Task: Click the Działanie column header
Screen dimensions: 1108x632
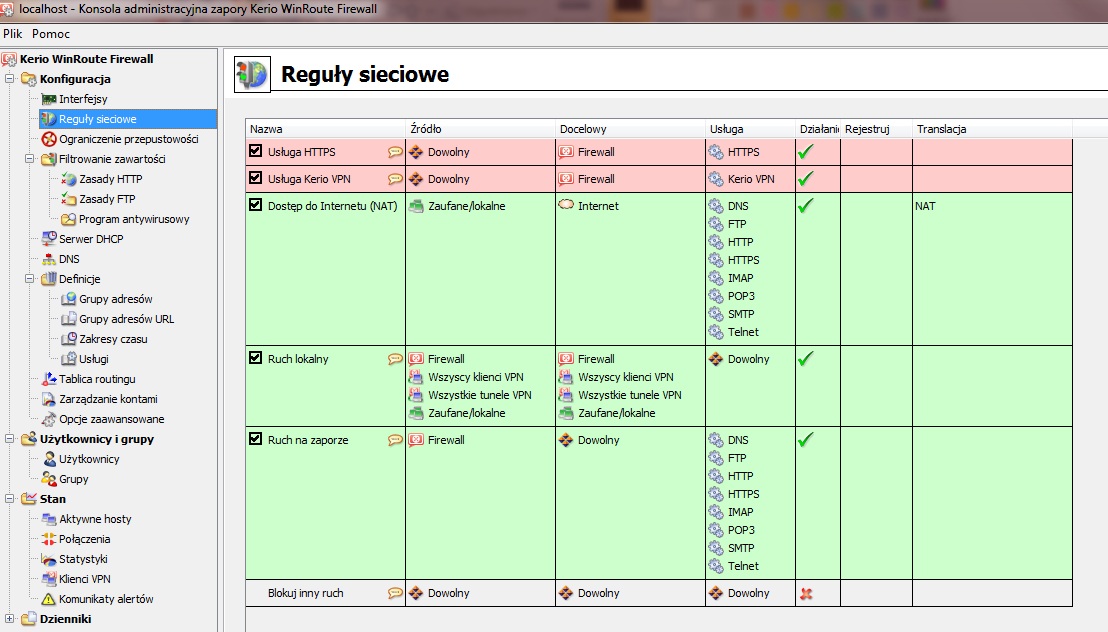Action: coord(818,129)
